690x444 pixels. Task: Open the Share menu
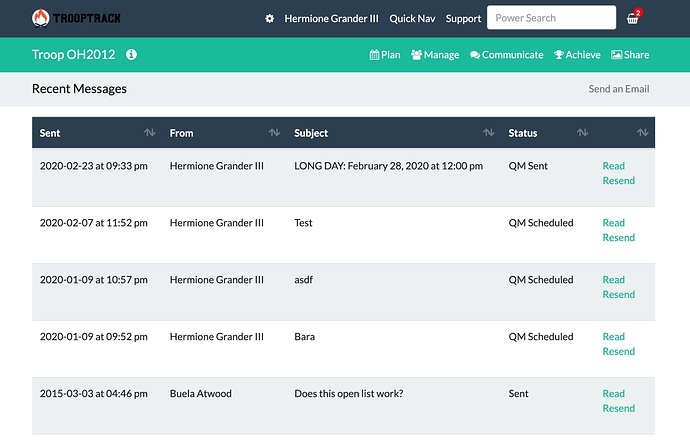pyautogui.click(x=630, y=55)
